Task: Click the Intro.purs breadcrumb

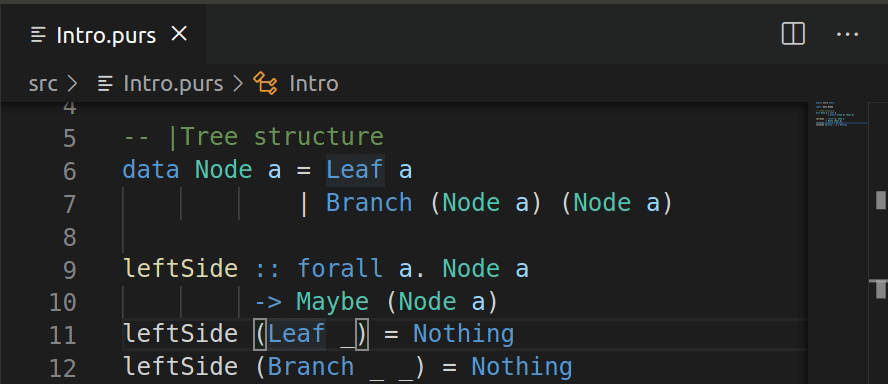Action: tap(173, 84)
